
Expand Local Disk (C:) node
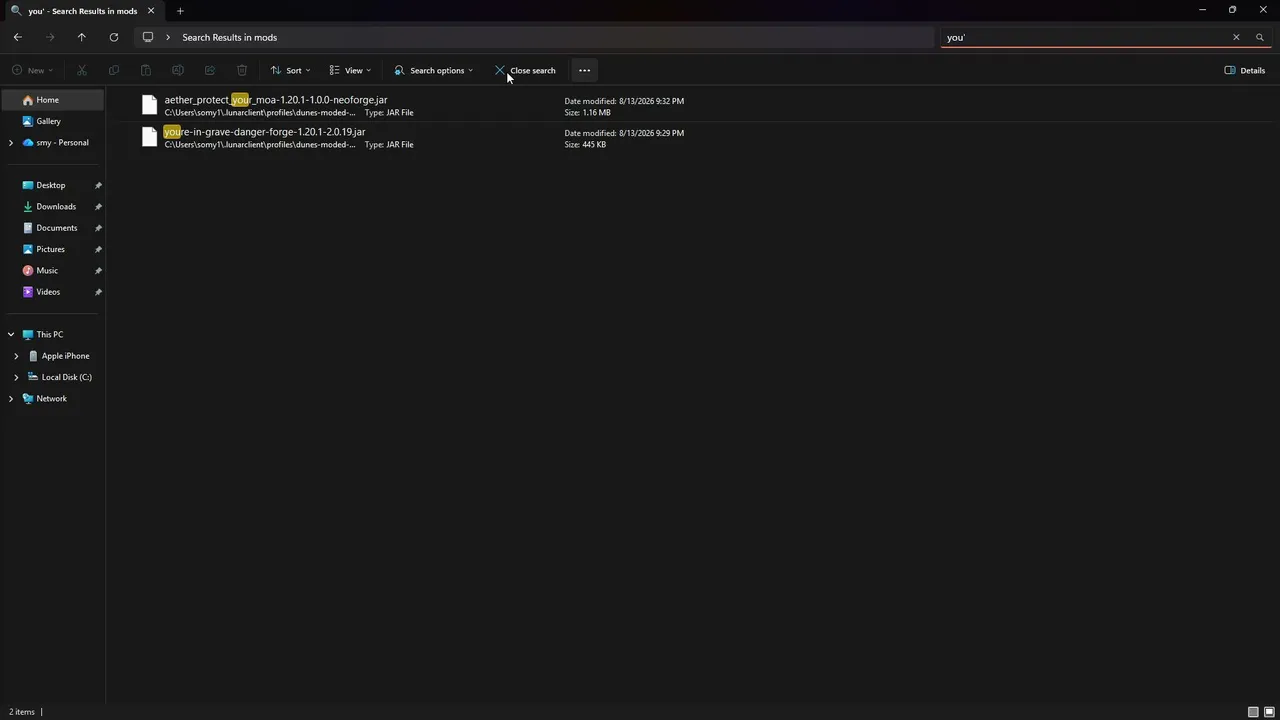click(16, 377)
